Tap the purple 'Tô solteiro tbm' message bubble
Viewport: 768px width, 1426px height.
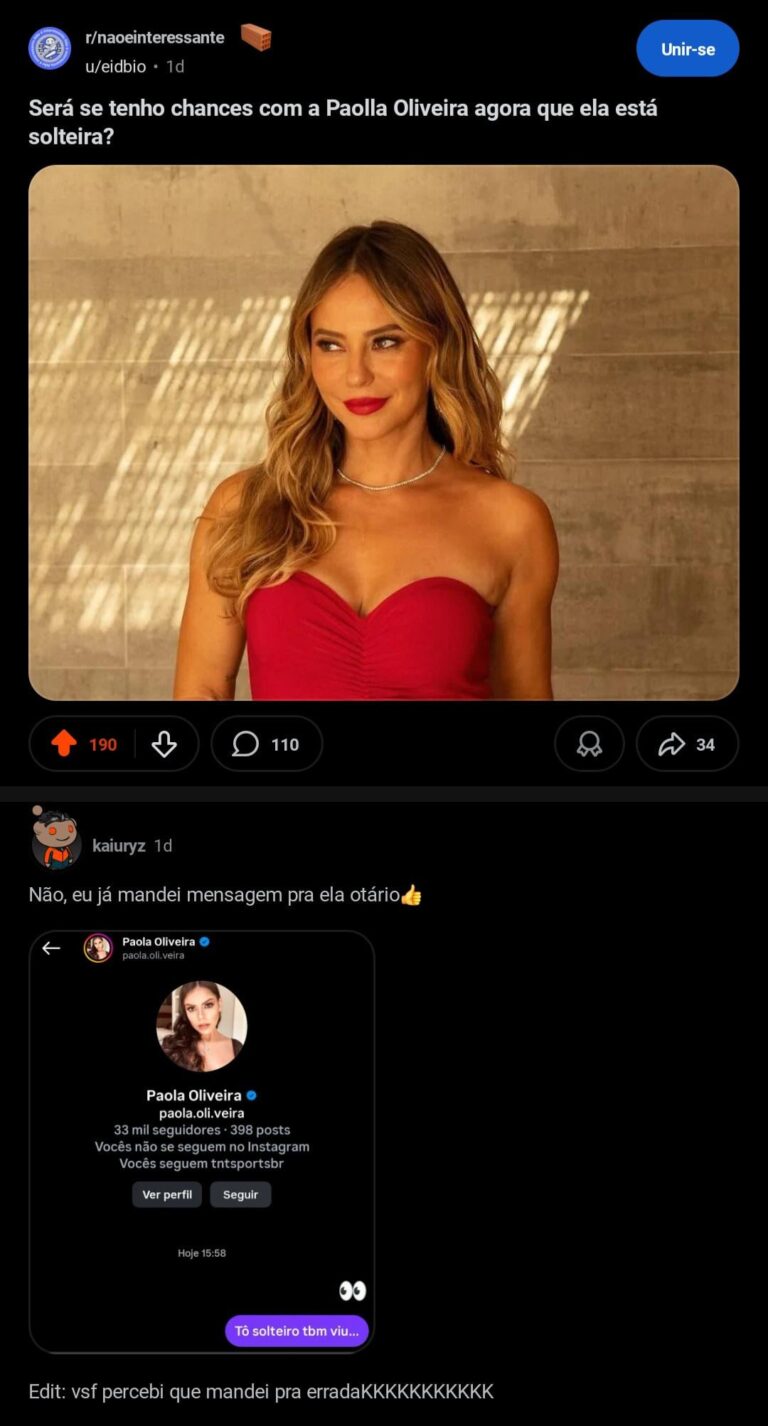296,1331
